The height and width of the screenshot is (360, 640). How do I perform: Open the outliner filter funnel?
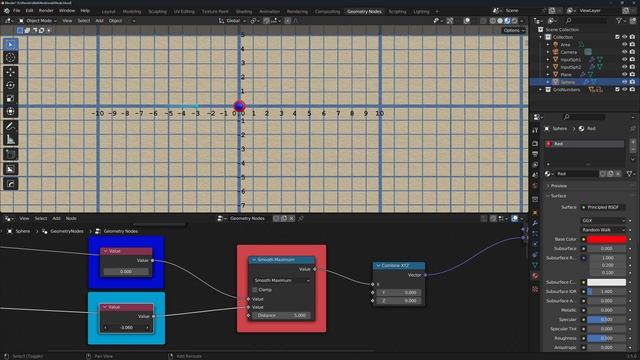click(x=619, y=20)
